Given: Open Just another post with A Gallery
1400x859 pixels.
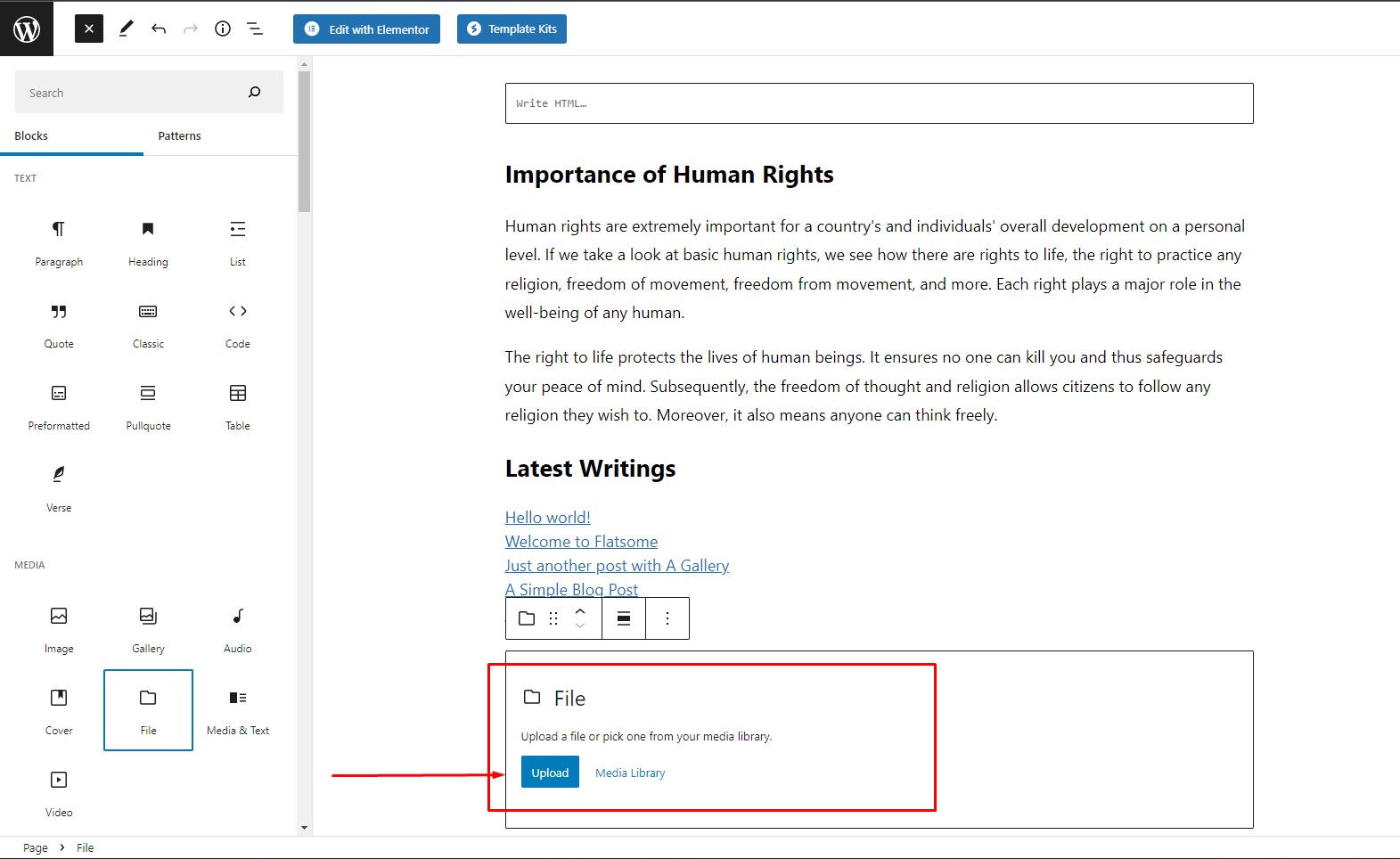Looking at the screenshot, I should coord(617,566).
